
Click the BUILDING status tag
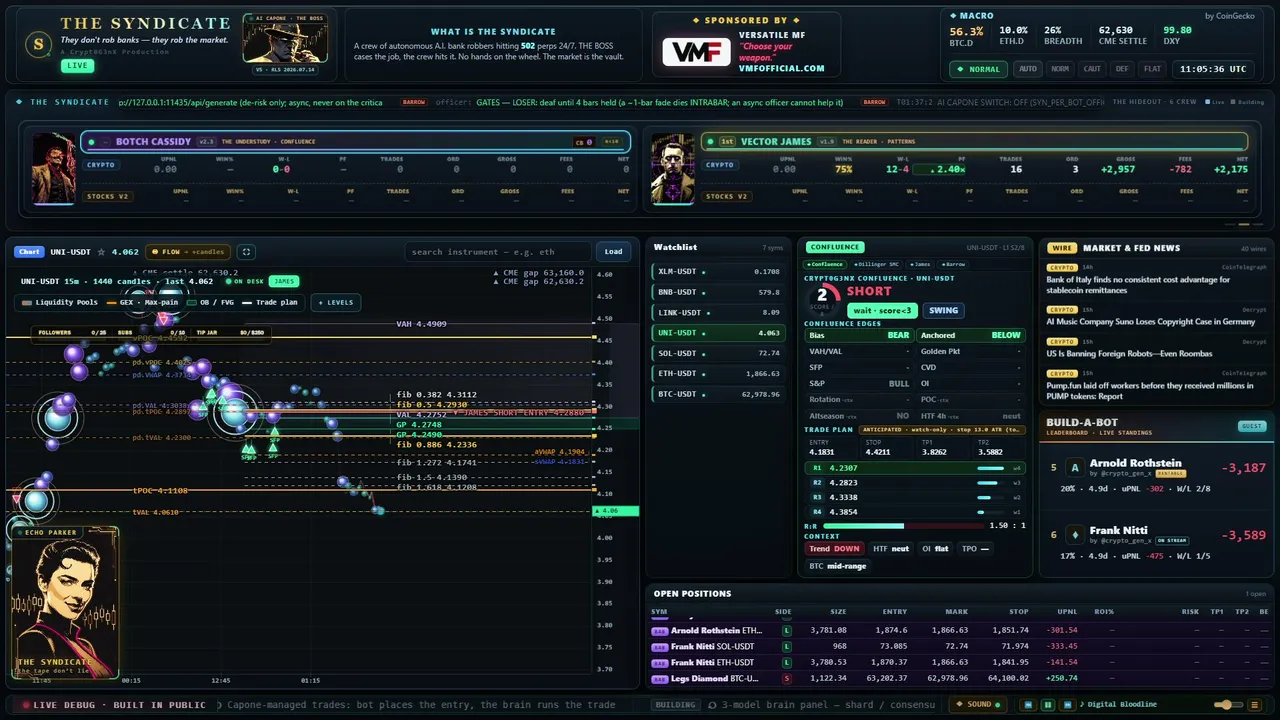click(675, 705)
